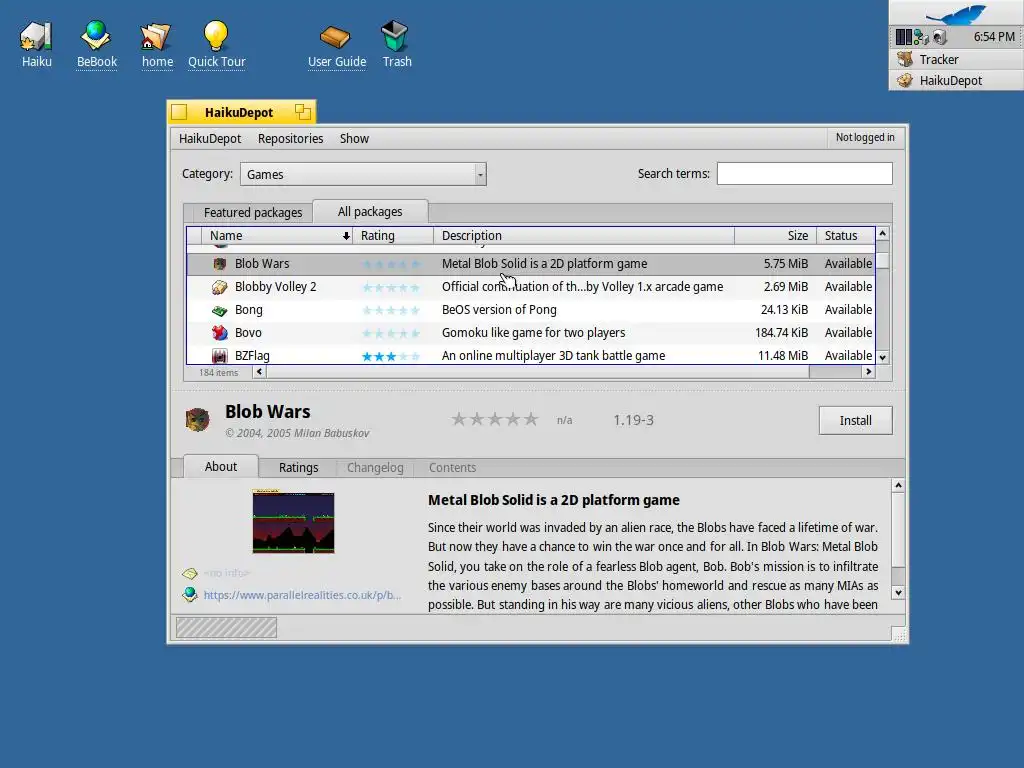Open the Changelog tab
Screen dimensions: 1024x768
click(375, 468)
